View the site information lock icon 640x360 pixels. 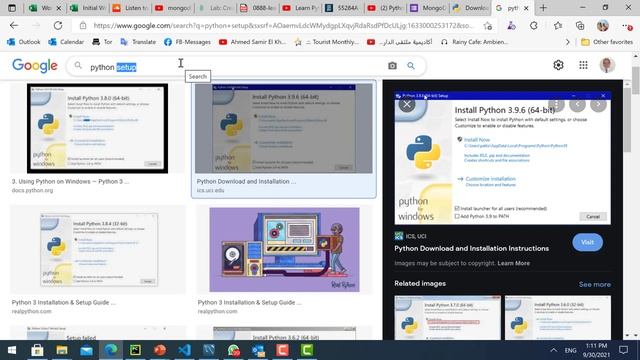click(83, 26)
